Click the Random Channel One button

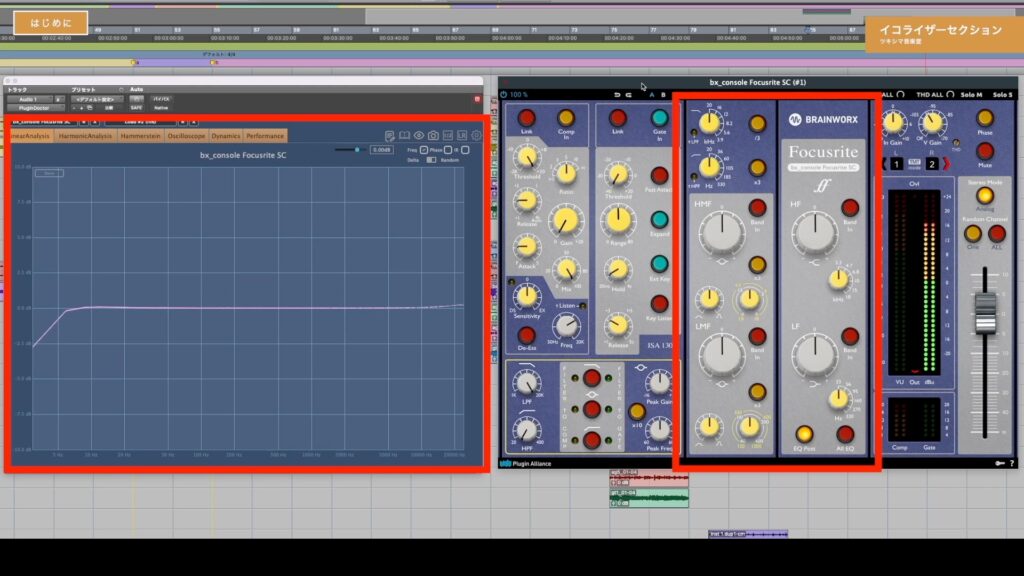point(973,233)
